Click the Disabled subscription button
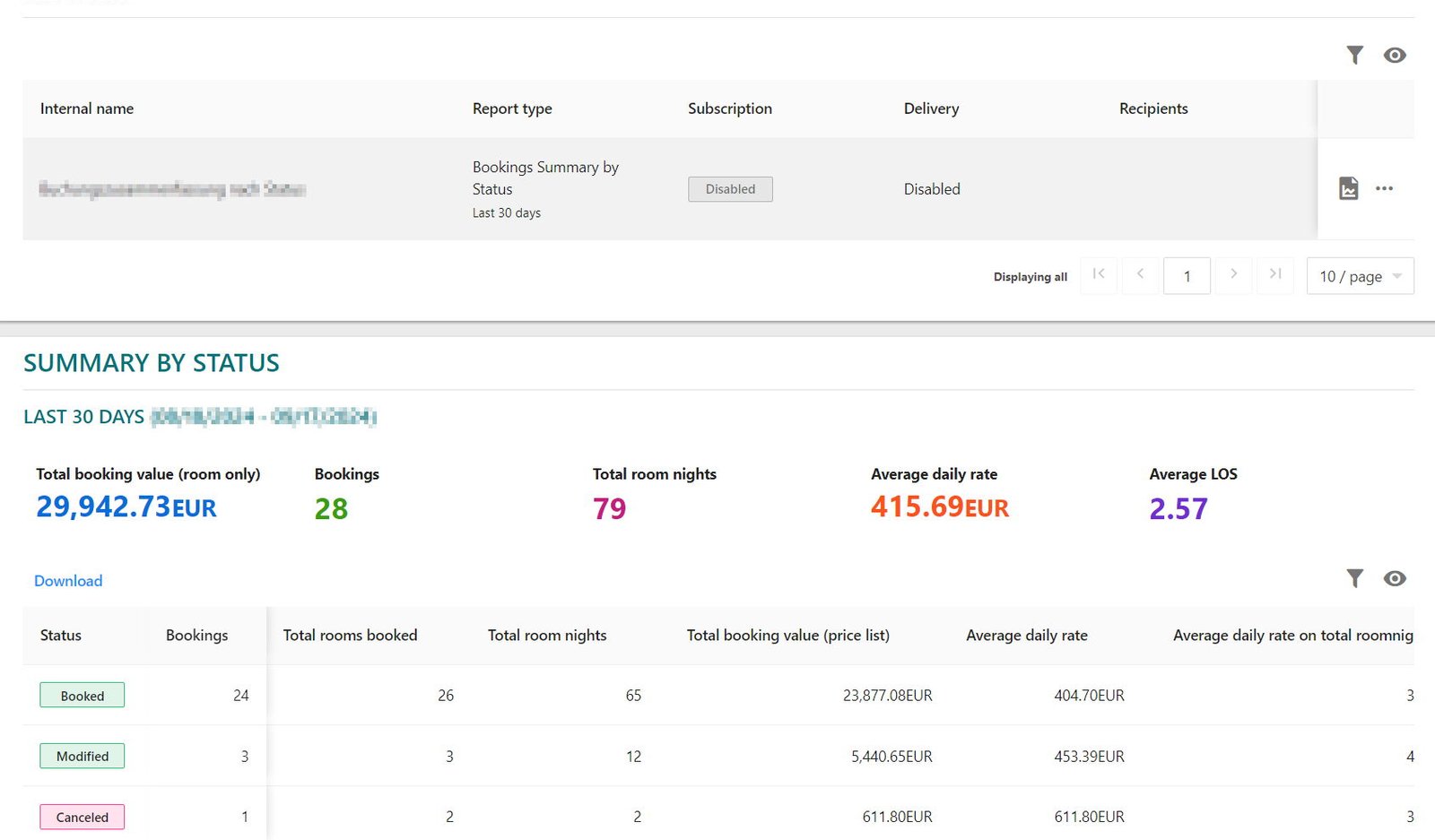This screenshot has width=1435, height=840. (x=730, y=189)
